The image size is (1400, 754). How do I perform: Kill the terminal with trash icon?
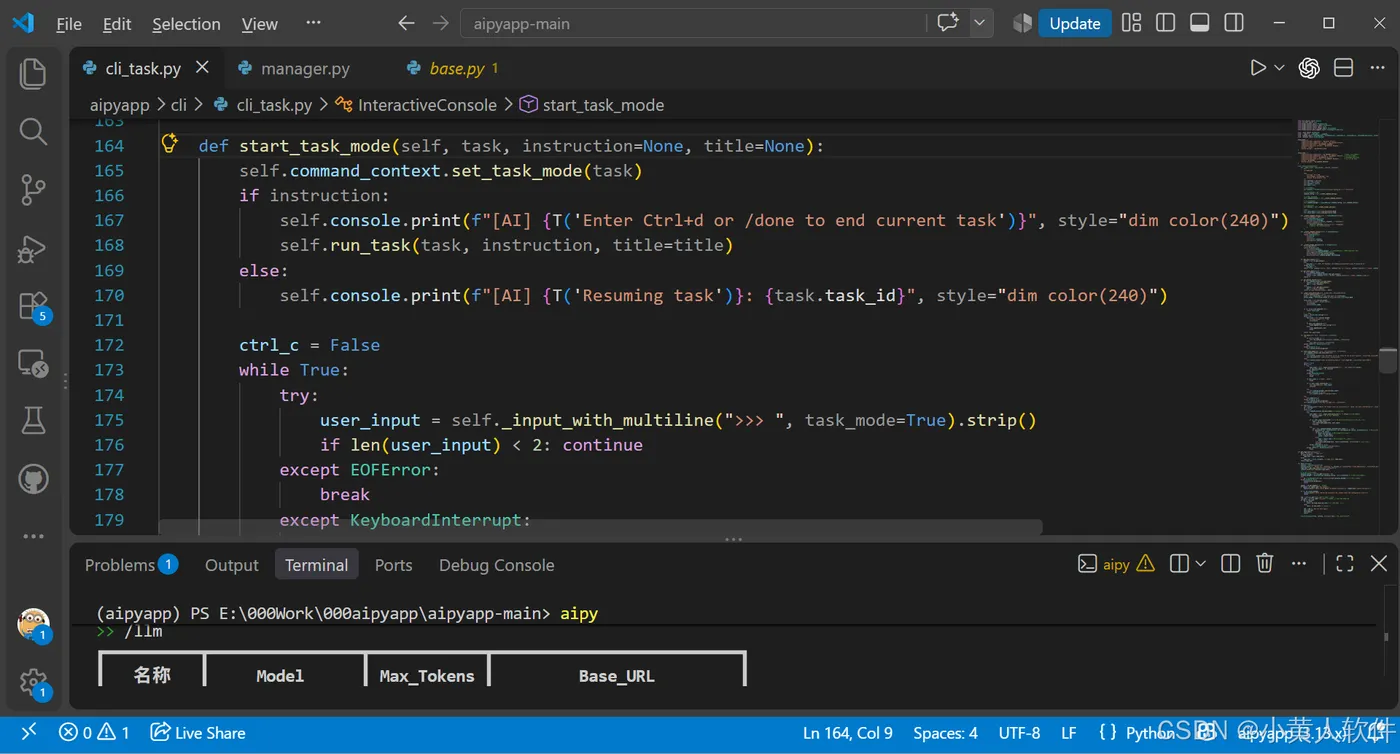click(x=1265, y=564)
